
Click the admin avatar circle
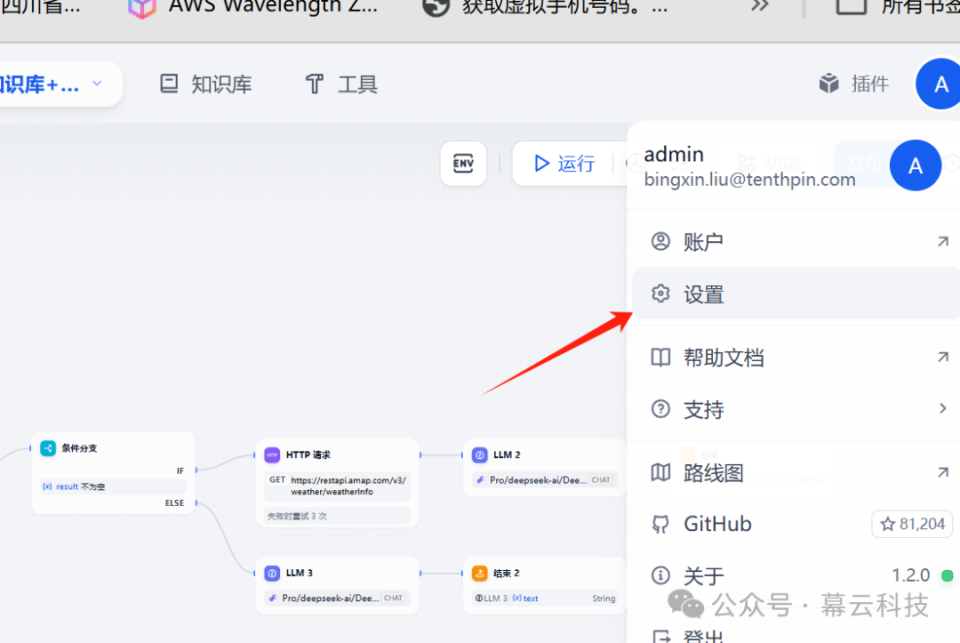click(x=915, y=166)
